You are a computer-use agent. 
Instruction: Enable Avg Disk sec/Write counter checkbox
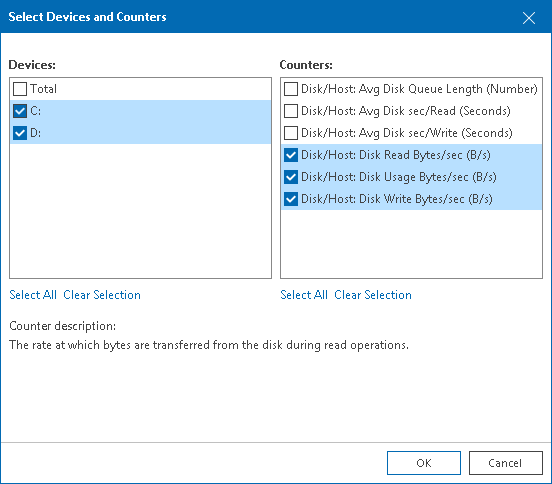point(291,133)
